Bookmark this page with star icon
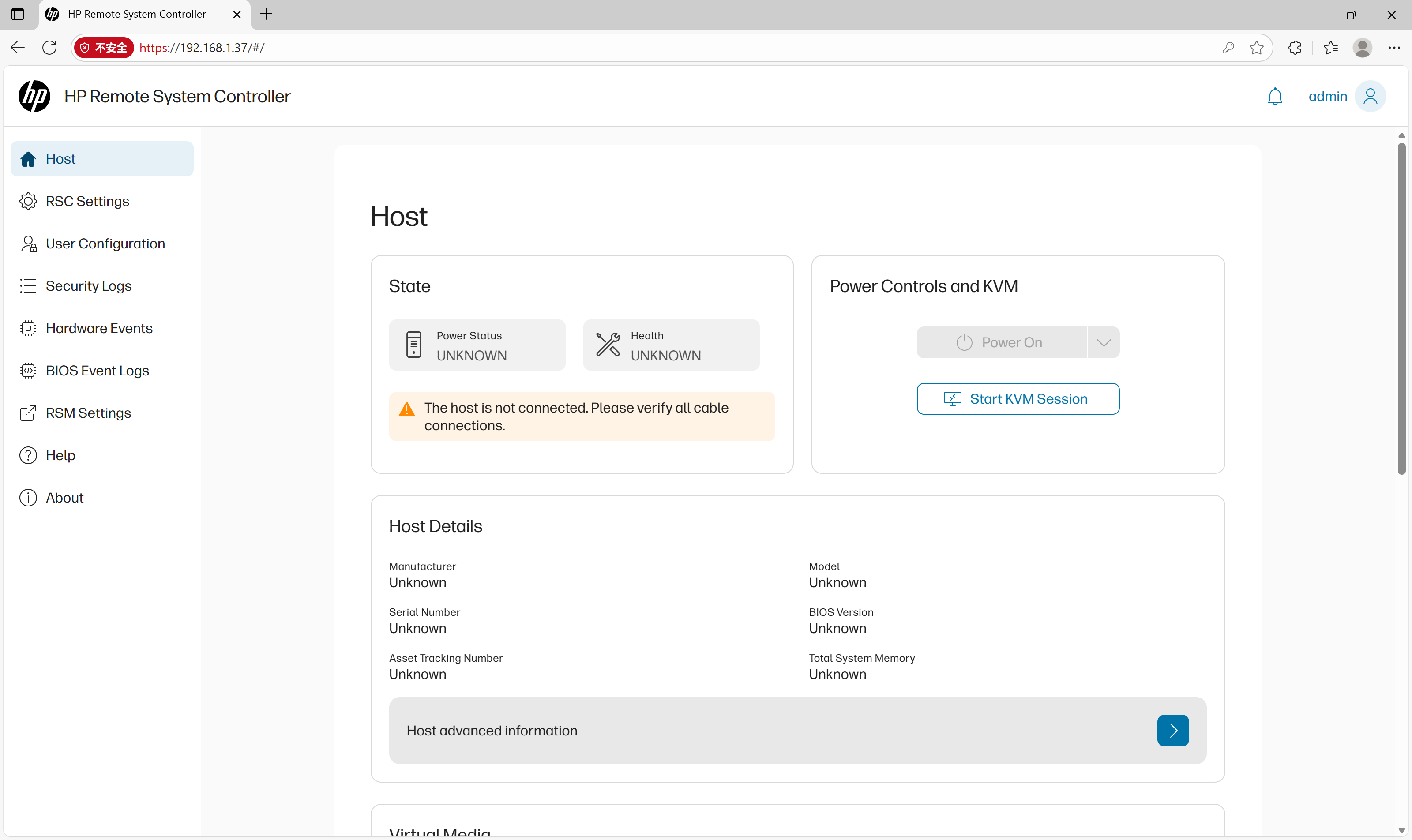 [x=1256, y=48]
